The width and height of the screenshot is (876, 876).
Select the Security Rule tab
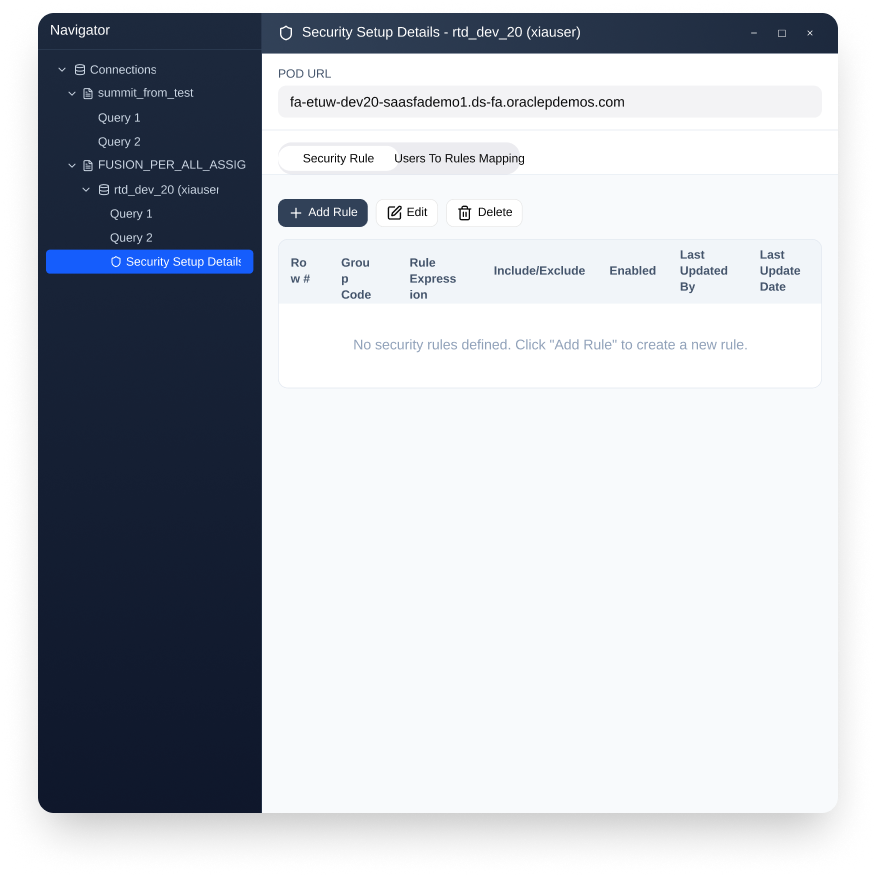point(338,158)
